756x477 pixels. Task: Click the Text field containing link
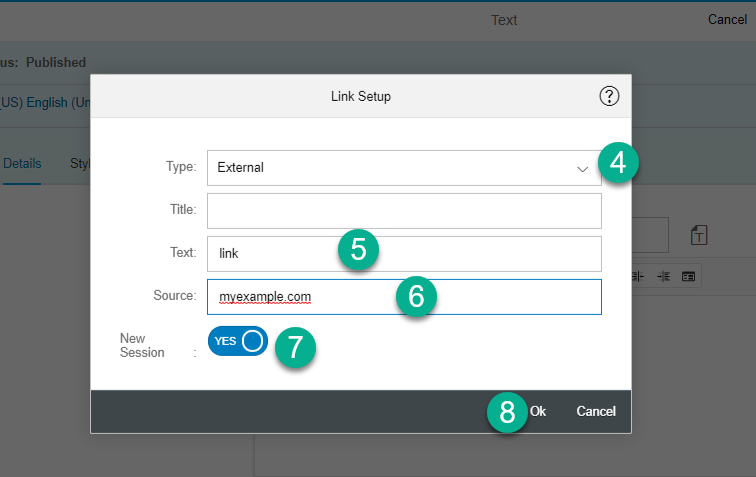tap(404, 254)
